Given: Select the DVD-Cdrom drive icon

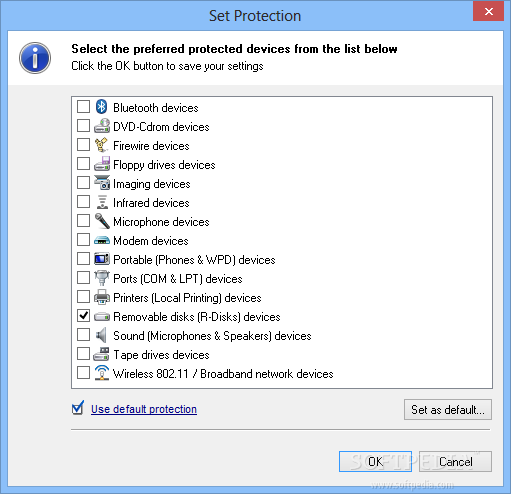Looking at the screenshot, I should point(102,126).
